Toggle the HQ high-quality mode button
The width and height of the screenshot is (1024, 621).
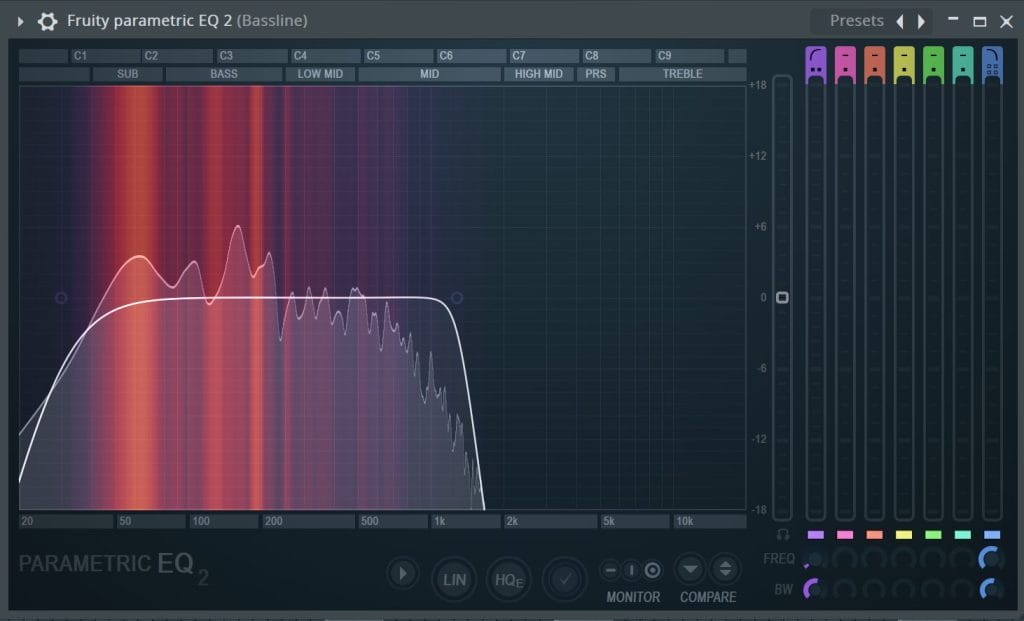pos(507,578)
